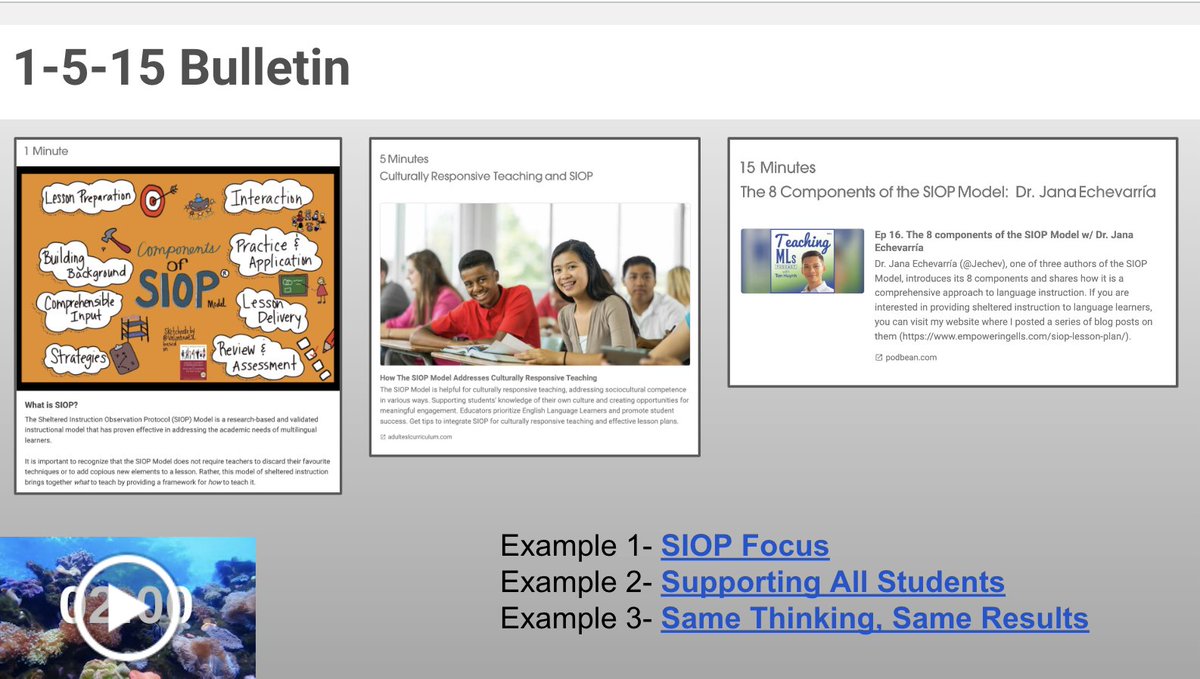Click the '15 Minutes' card label

778,168
